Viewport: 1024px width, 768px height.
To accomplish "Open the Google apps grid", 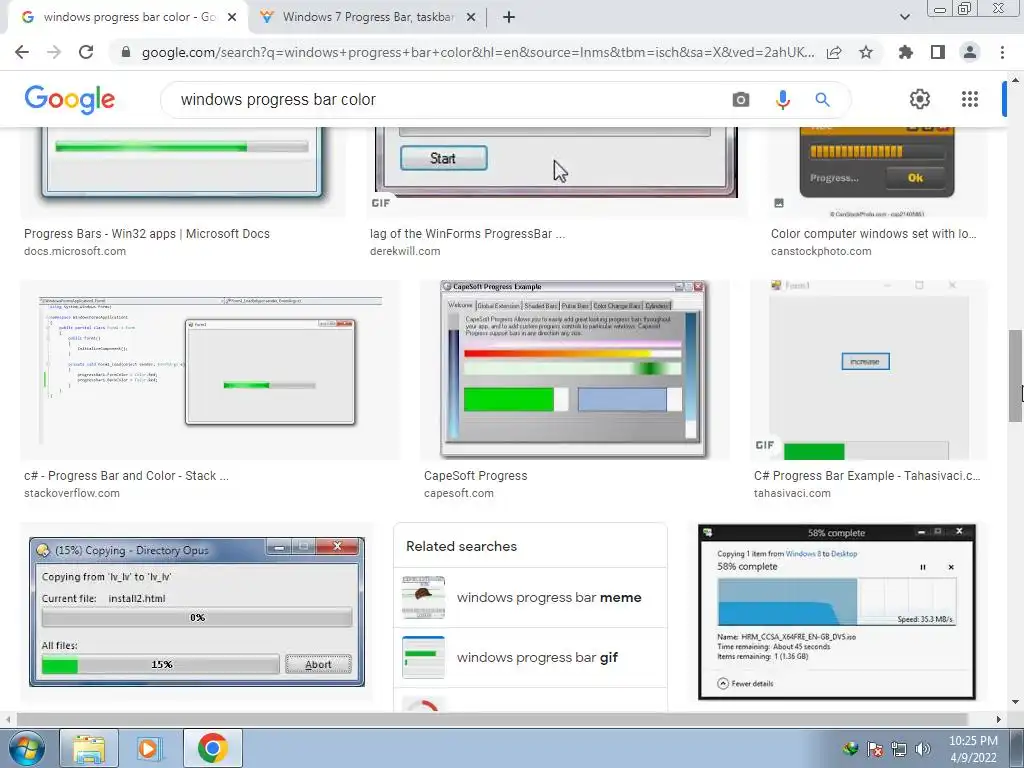I will click(970, 99).
